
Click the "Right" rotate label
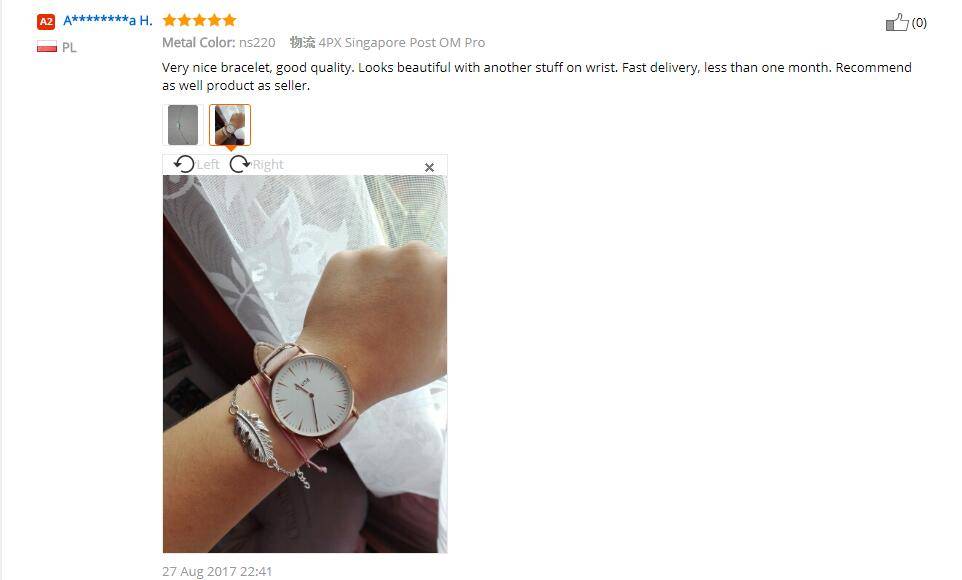point(268,164)
